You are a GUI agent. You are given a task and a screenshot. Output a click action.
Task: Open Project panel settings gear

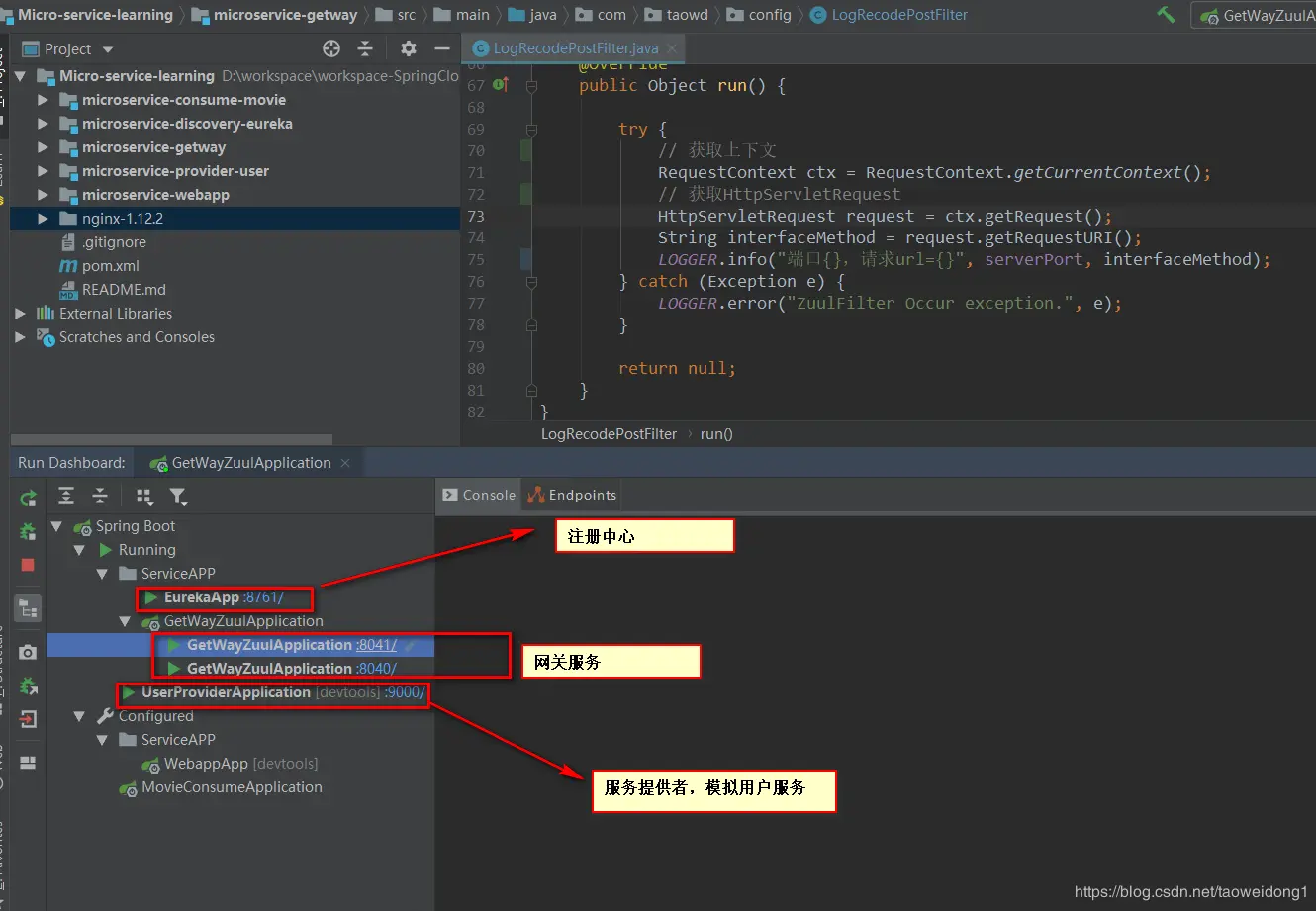408,48
